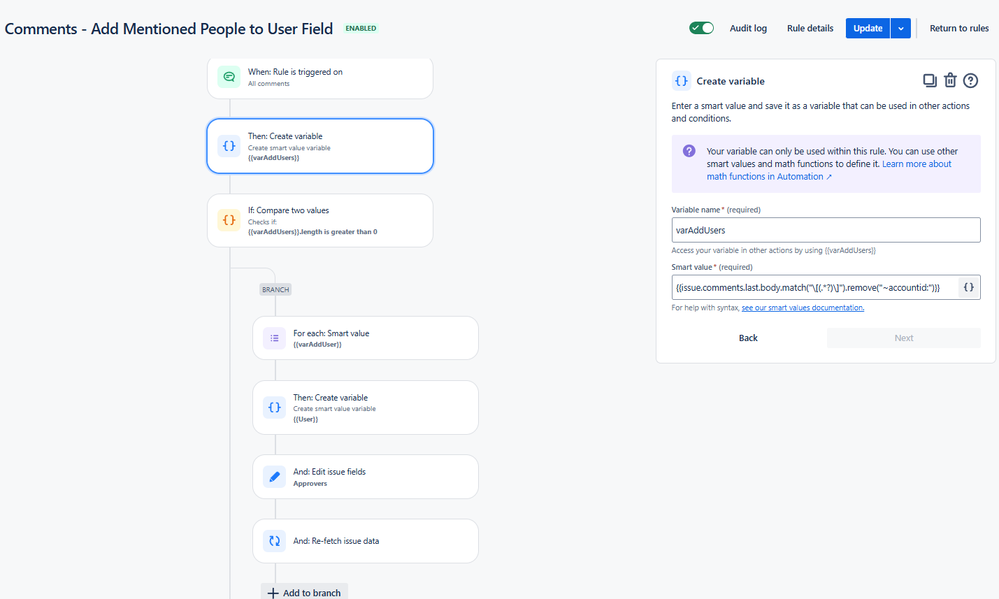
Task: Select the And: Re-fetch issue data step
Action: pos(365,541)
